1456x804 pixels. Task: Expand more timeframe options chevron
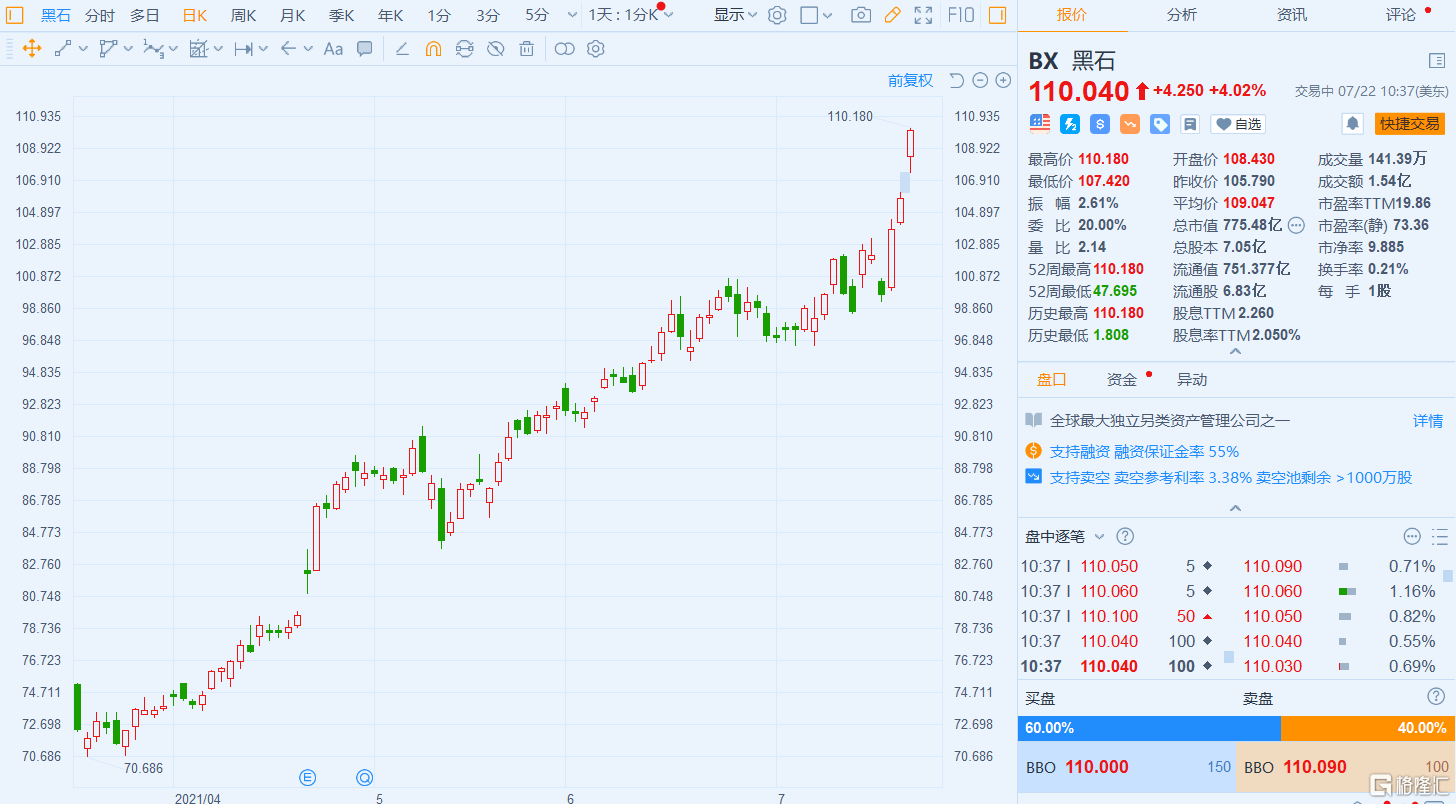click(572, 15)
